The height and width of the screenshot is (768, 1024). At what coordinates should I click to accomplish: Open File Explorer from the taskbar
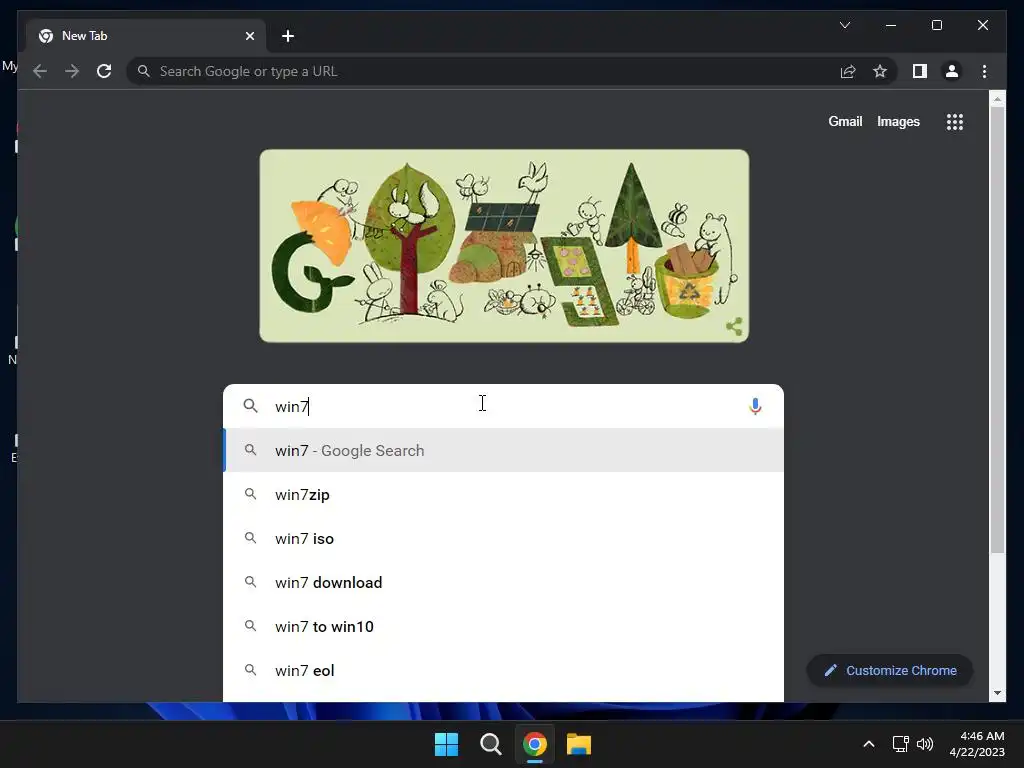click(579, 744)
